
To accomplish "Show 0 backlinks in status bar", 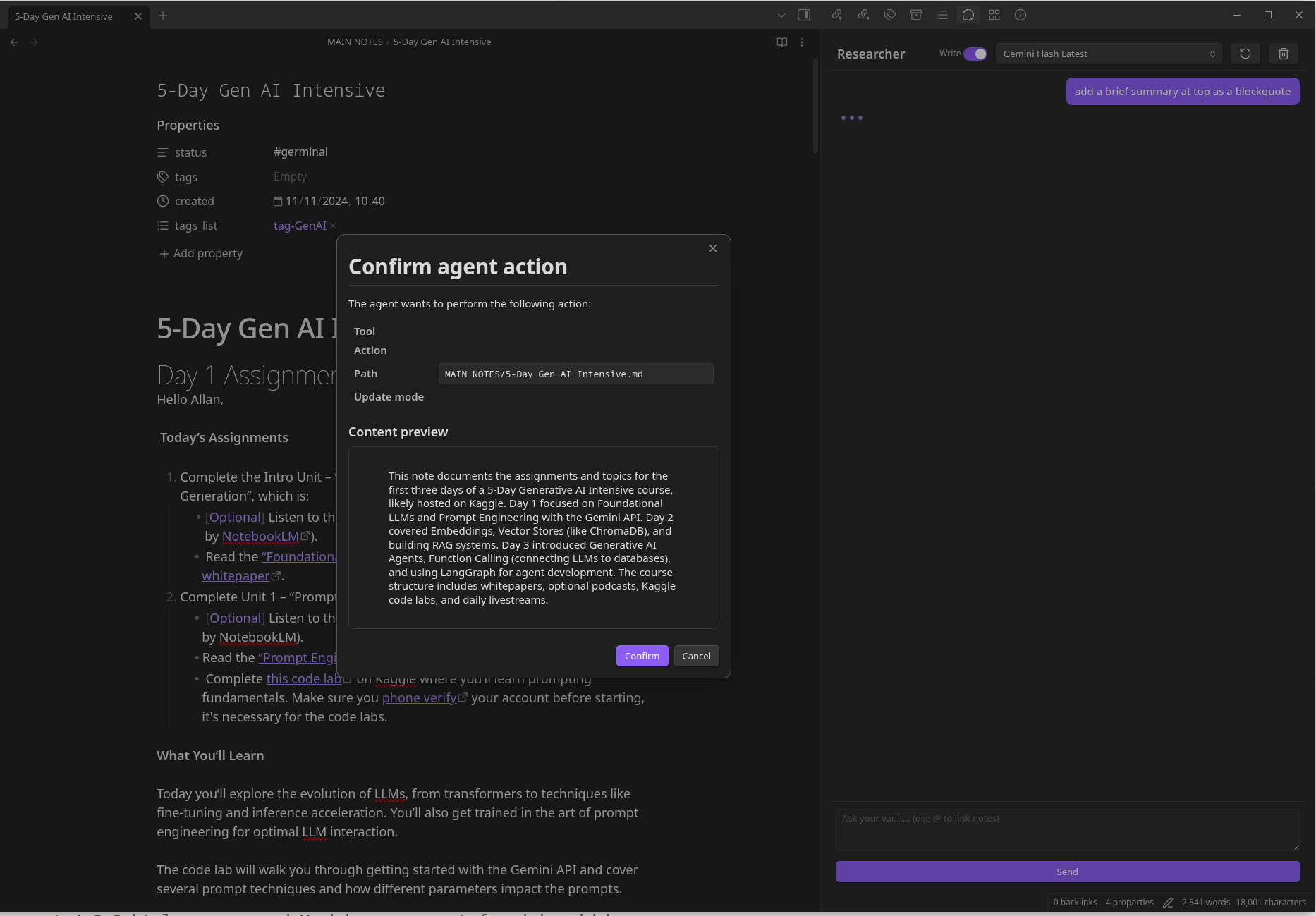I will (x=1075, y=902).
